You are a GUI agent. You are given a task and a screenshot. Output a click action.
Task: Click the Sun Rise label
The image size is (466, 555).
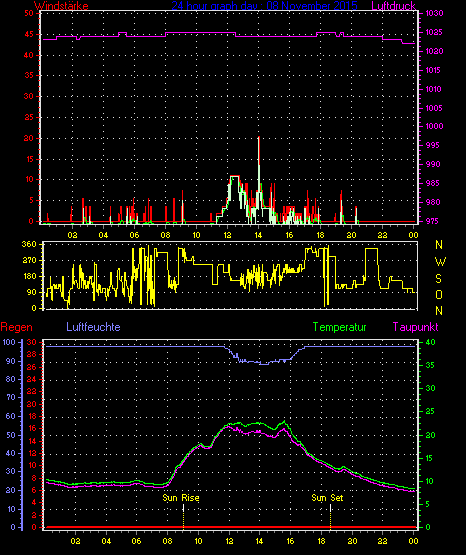pos(181,498)
